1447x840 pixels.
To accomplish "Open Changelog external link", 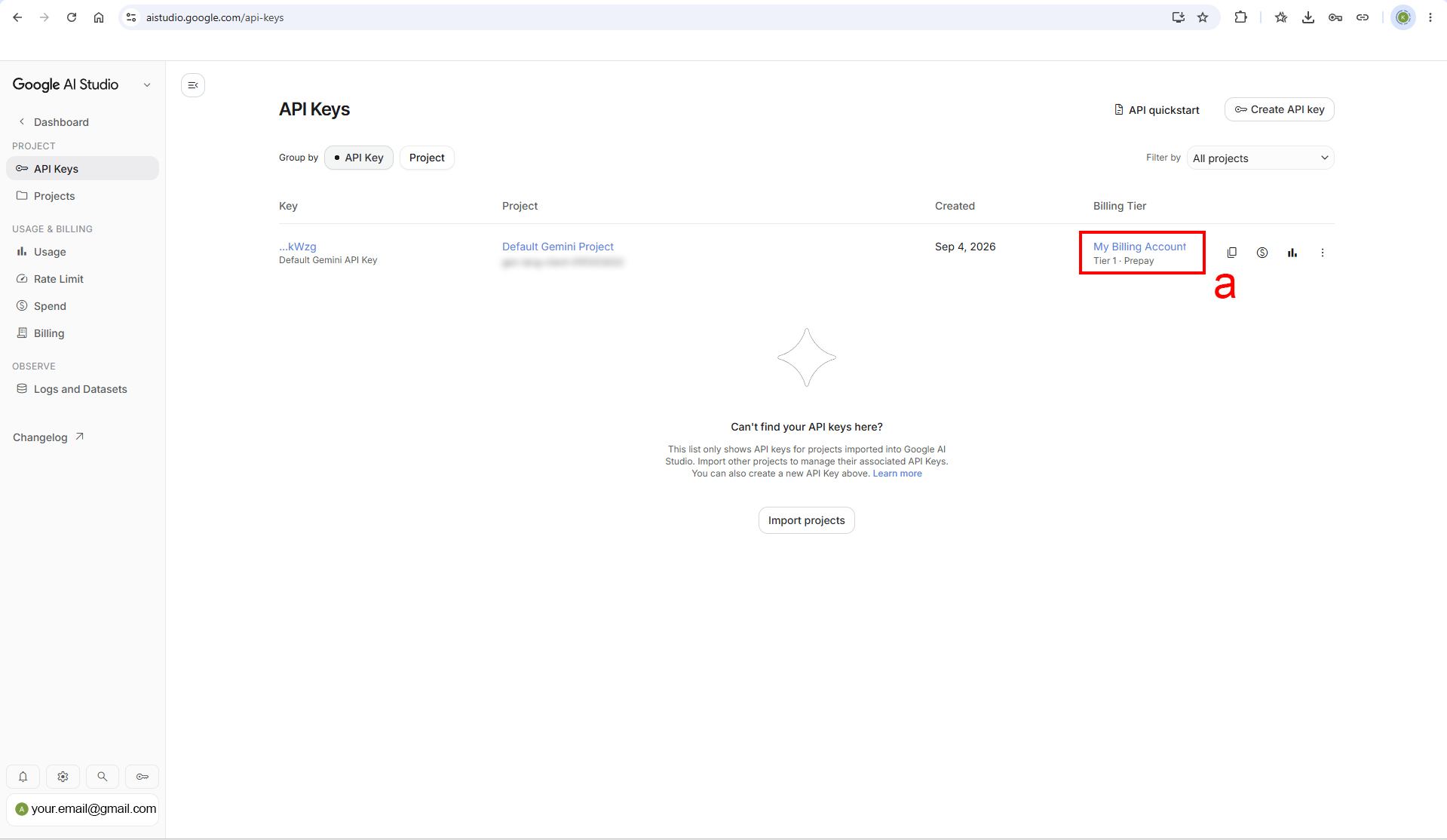I will (x=48, y=437).
